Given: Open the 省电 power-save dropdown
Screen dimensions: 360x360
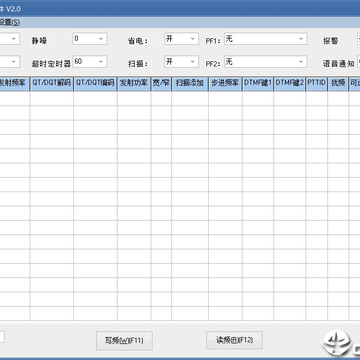Looking at the screenshot, I should (x=181, y=39).
